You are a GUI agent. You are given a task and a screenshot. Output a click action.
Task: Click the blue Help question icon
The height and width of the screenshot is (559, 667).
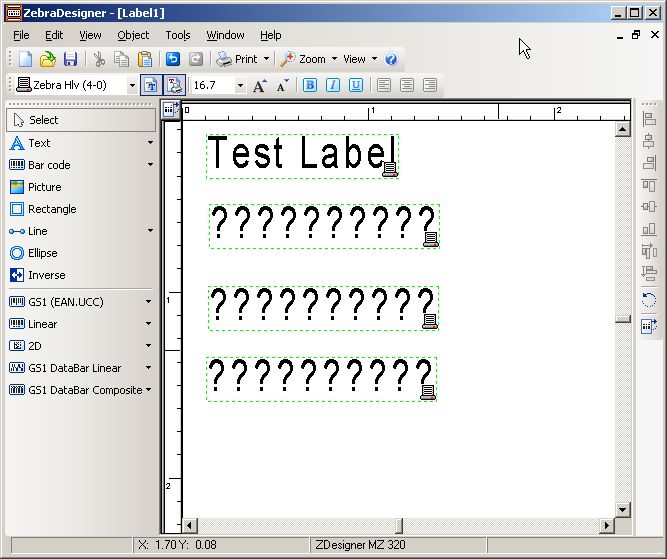click(391, 59)
